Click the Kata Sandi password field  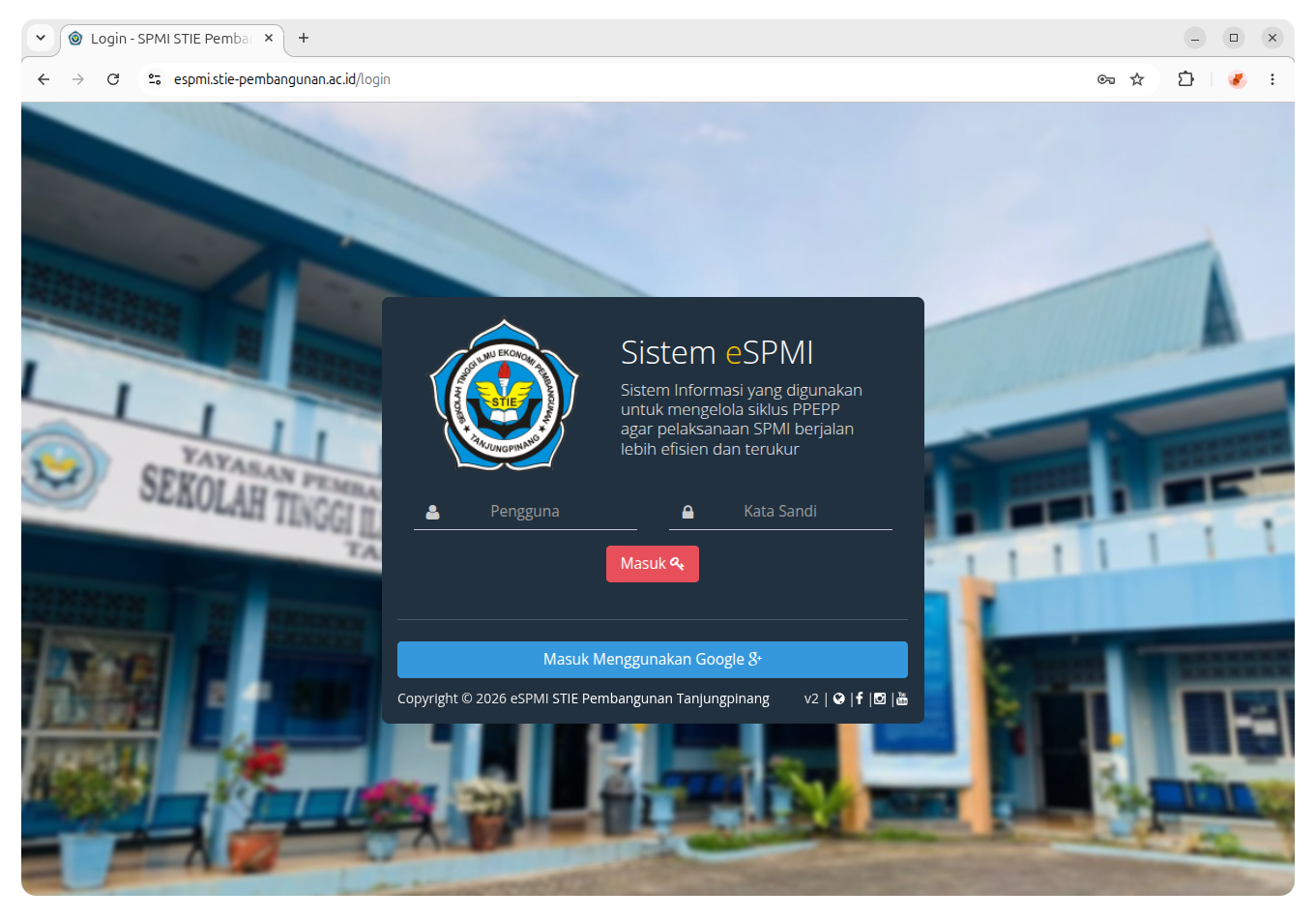[780, 511]
